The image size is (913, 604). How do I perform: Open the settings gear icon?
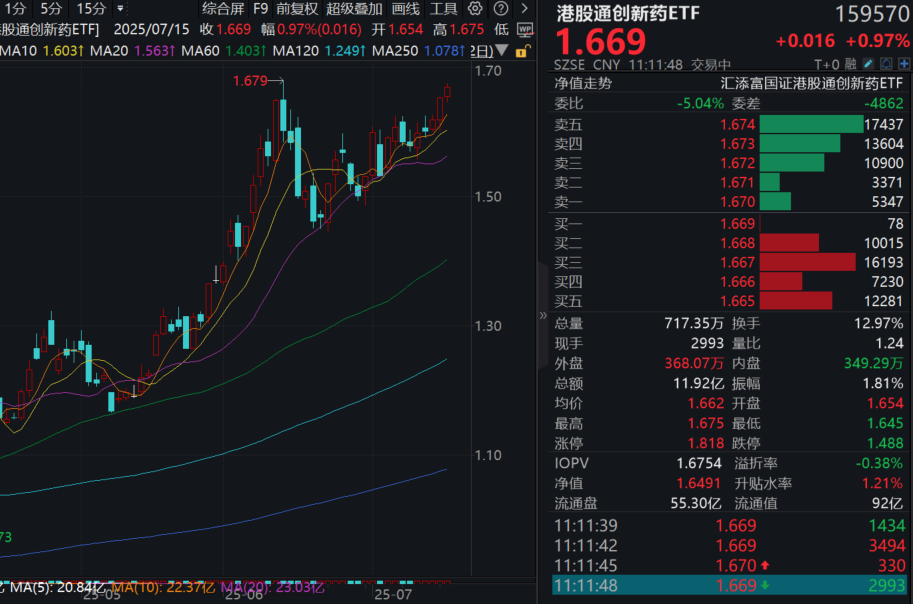pos(475,9)
